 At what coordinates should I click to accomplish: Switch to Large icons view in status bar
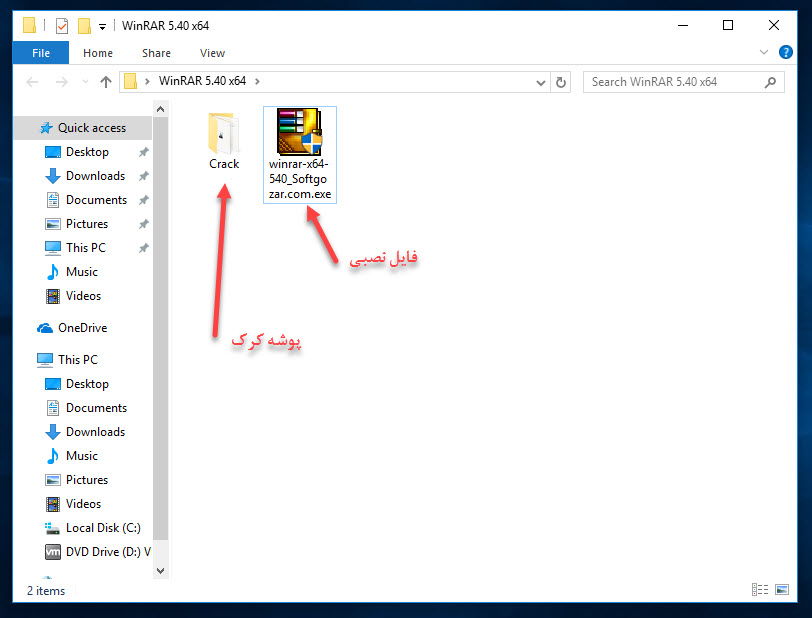point(782,590)
